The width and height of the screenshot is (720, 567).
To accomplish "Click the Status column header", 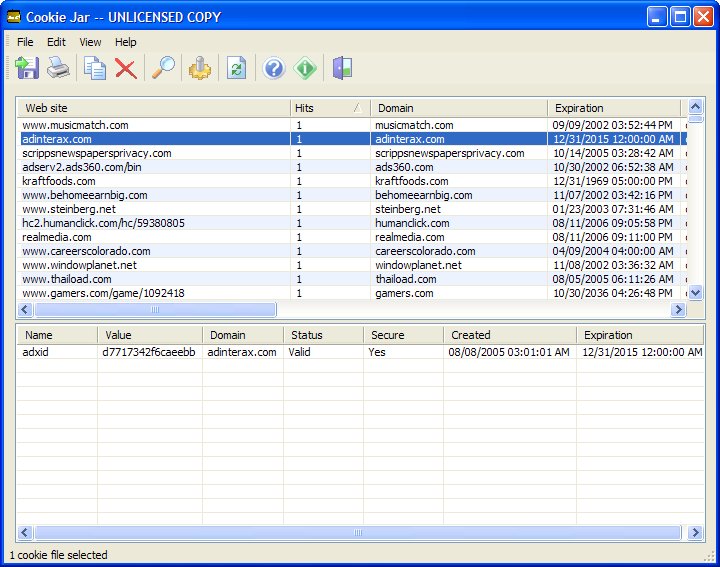I will [x=323, y=335].
